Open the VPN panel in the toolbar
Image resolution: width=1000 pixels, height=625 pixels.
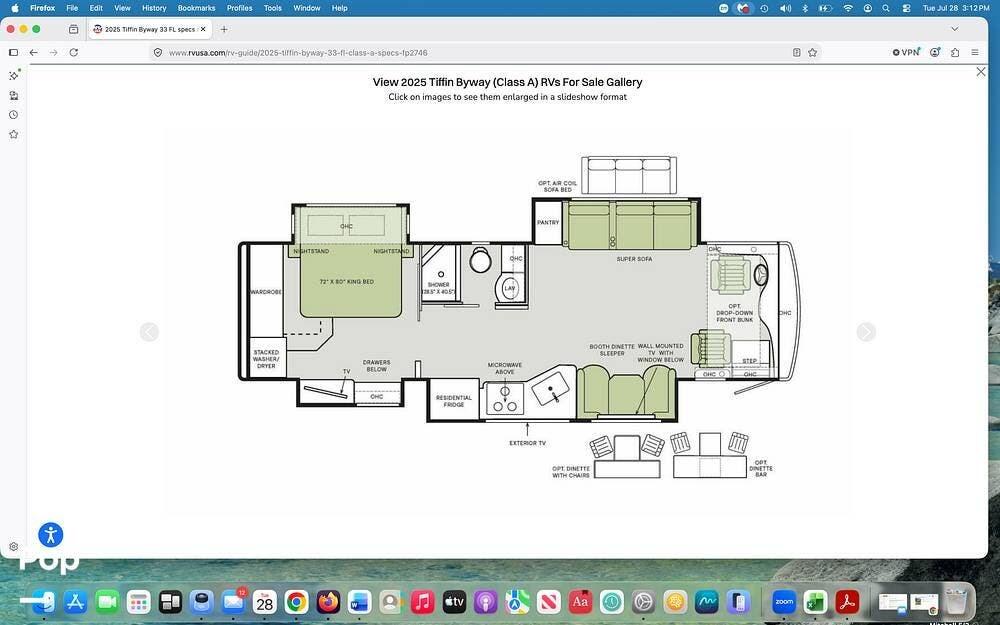pos(906,52)
